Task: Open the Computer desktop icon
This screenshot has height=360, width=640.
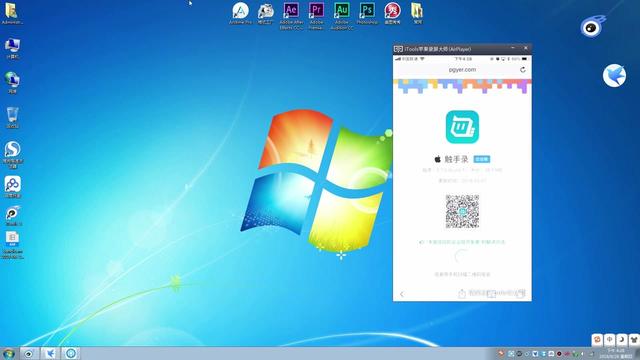Action: pos(12,48)
